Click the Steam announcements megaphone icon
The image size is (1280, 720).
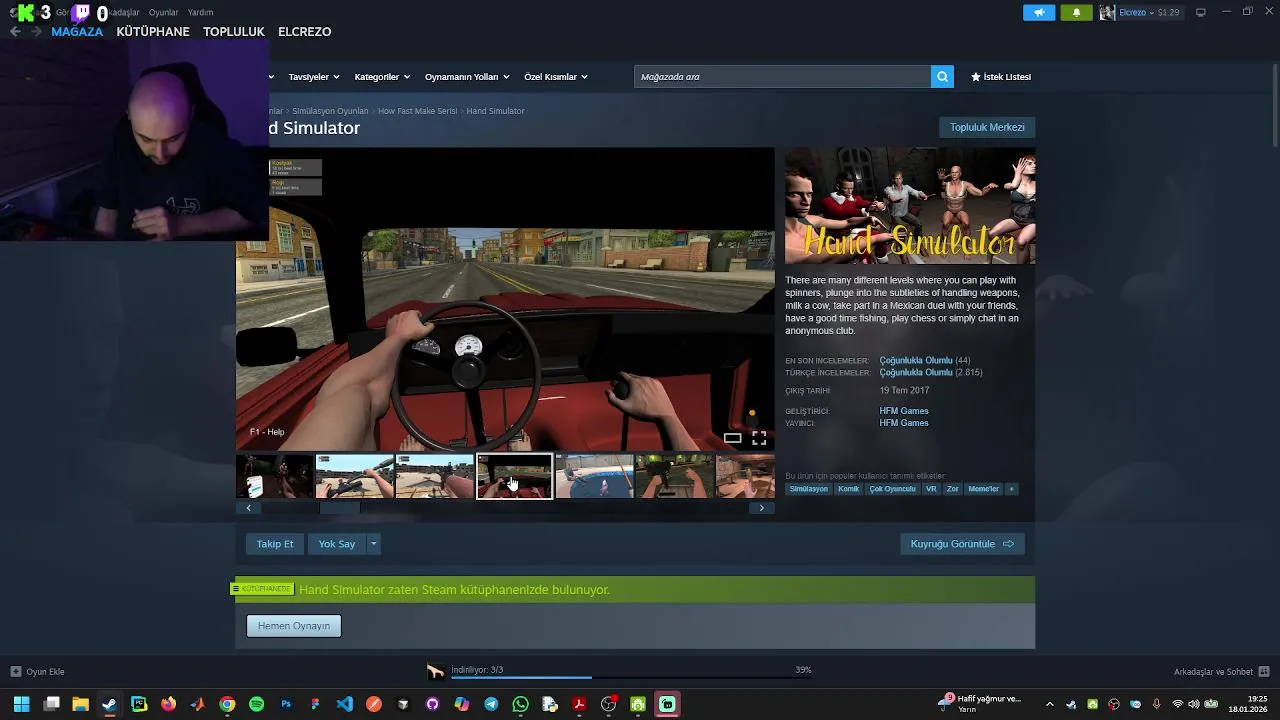click(x=1039, y=12)
